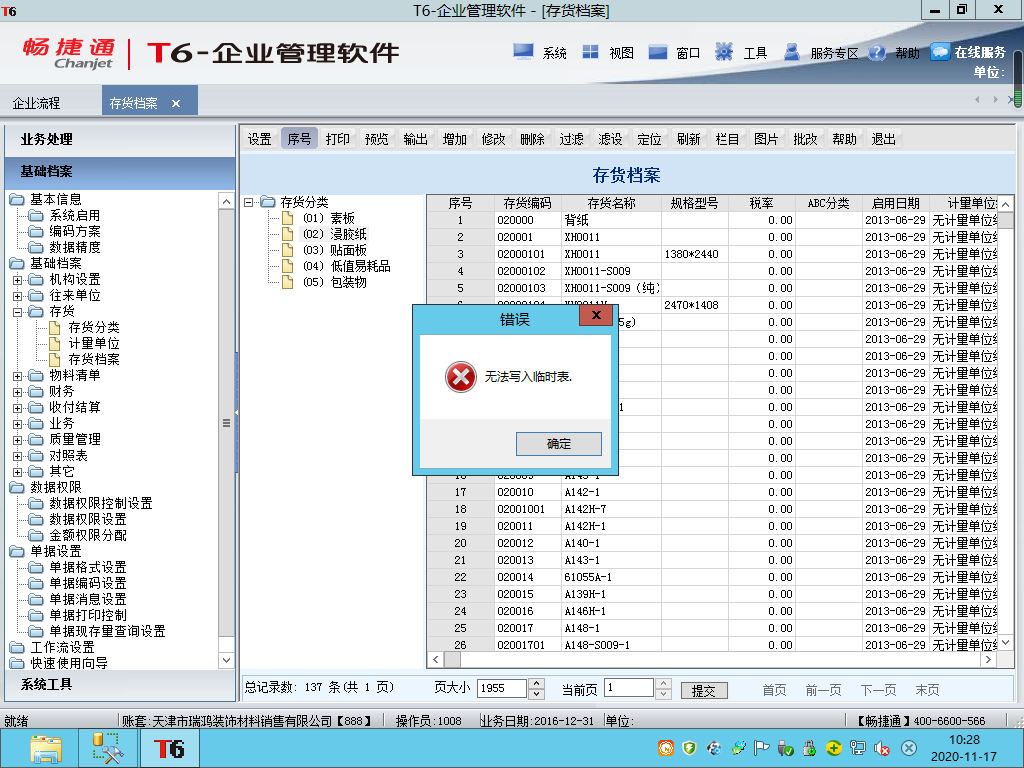This screenshot has height=768, width=1024.
Task: Click the 启用日期 column header
Action: click(895, 203)
